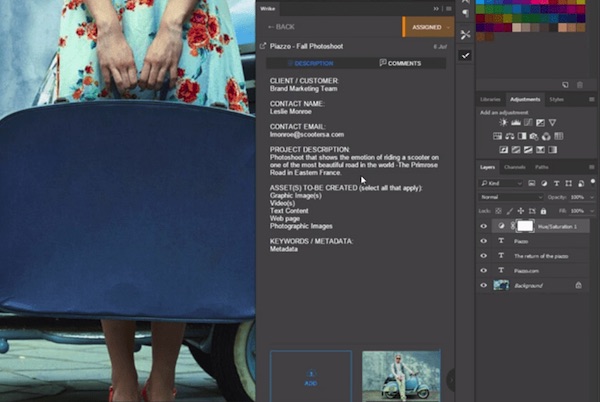The width and height of the screenshot is (600, 402).
Task: Lock transparent pixels
Action: point(498,211)
